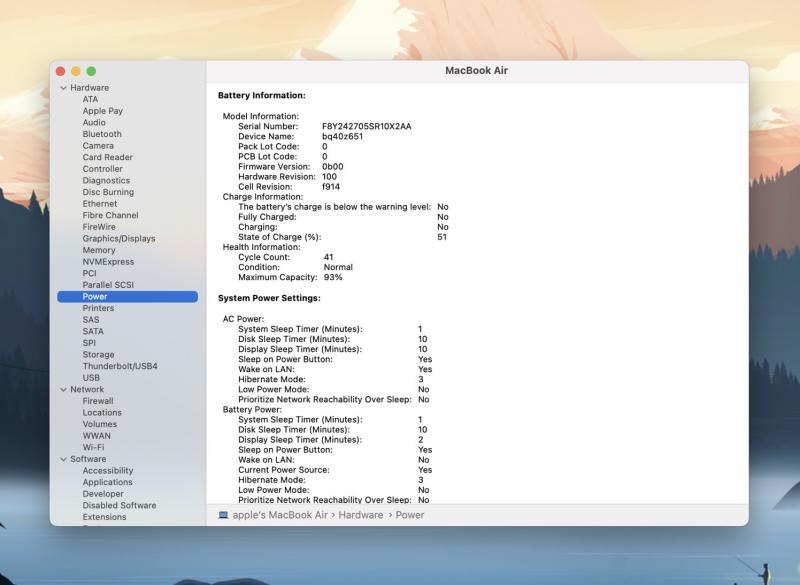This screenshot has width=800, height=585.
Task: Click Power in the bottom path bar
Action: tap(410, 515)
